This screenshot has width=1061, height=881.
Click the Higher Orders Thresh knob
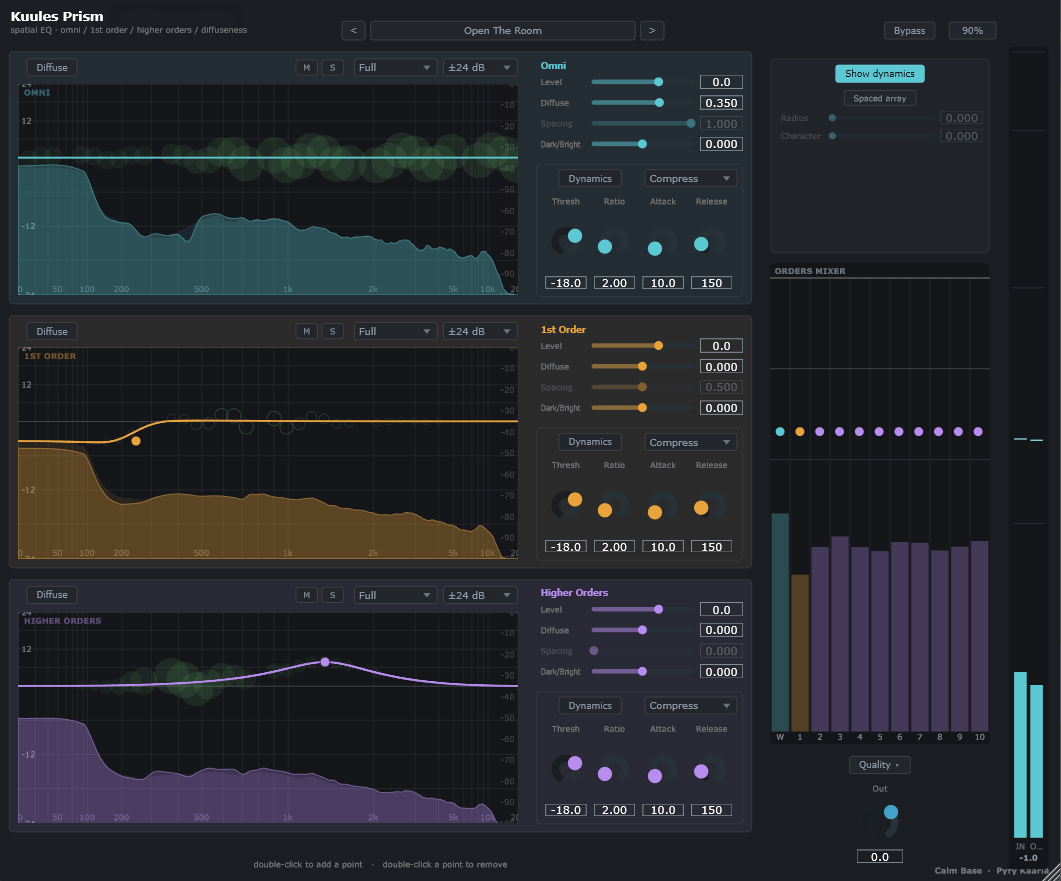pos(566,769)
